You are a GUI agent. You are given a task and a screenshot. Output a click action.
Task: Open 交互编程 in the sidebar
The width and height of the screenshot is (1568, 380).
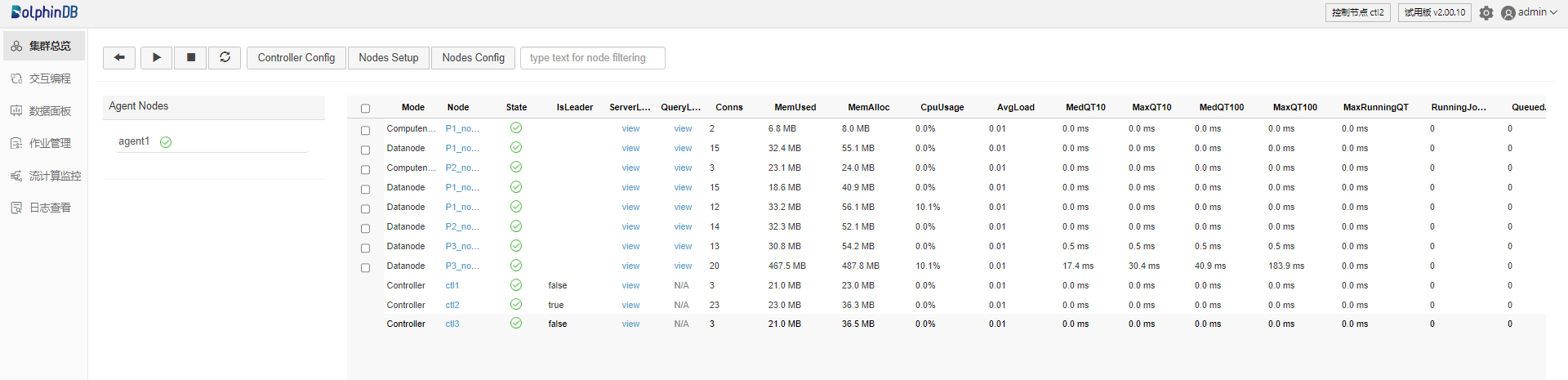[x=50, y=78]
